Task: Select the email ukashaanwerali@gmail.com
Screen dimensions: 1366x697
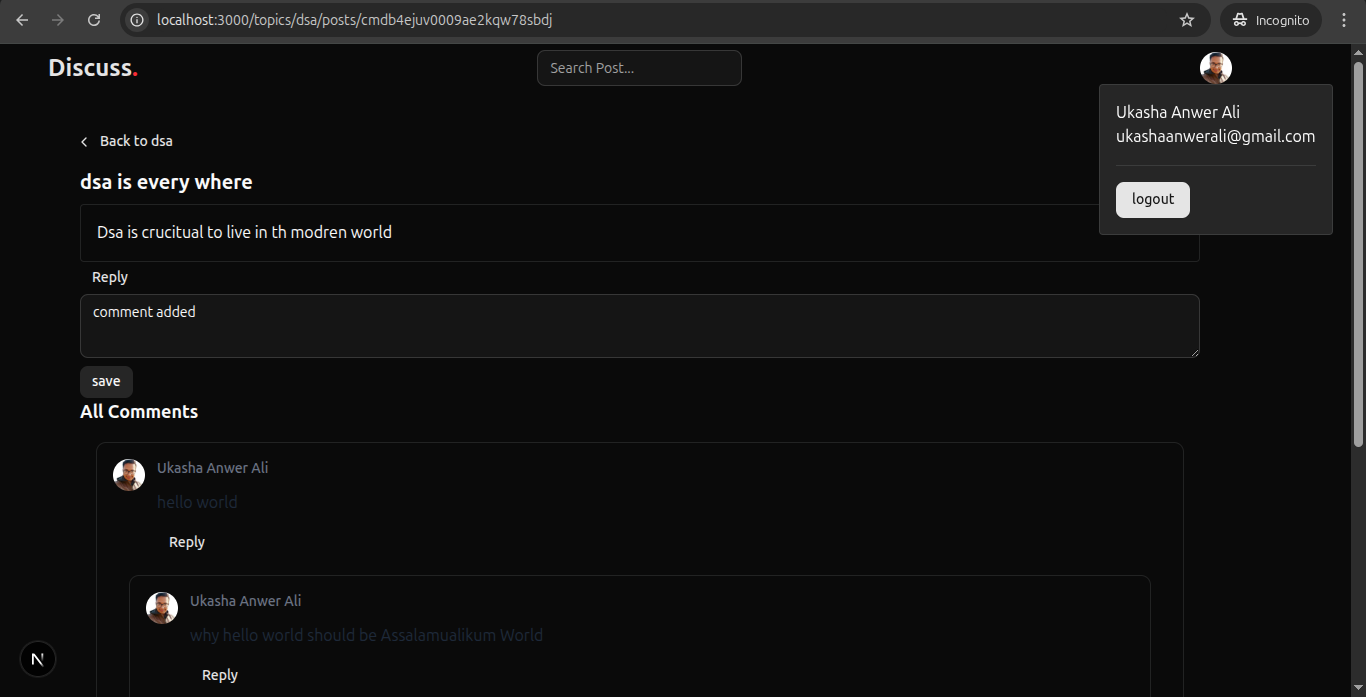Action: coord(1216,137)
